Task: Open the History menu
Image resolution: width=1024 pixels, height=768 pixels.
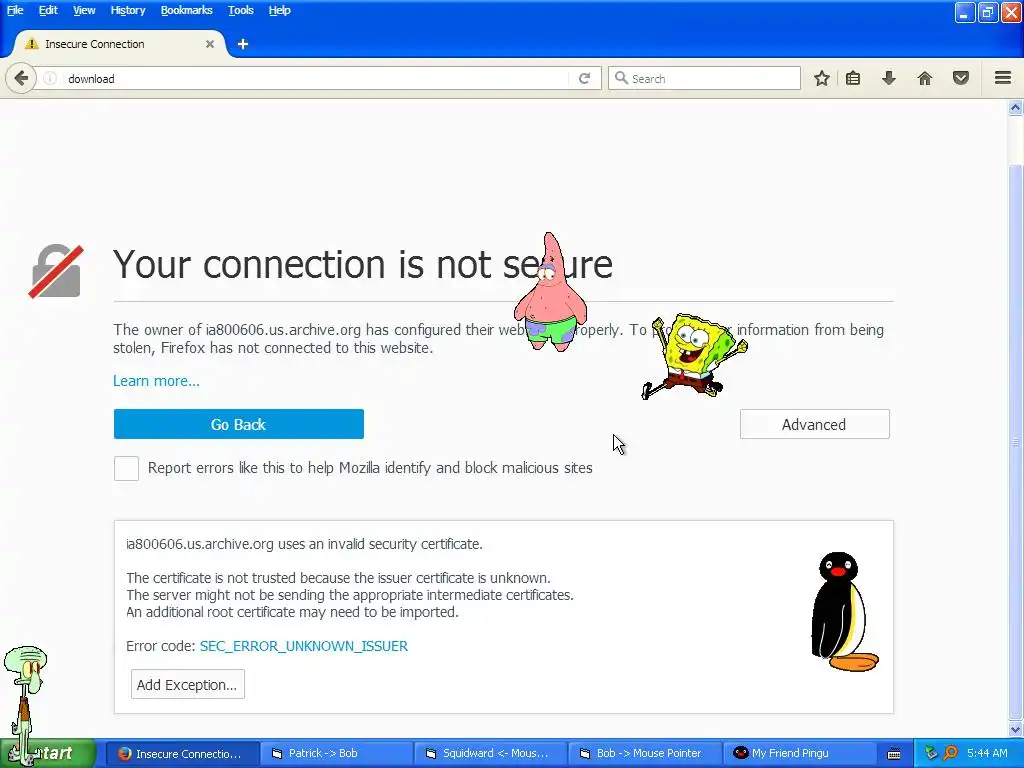Action: (x=127, y=10)
